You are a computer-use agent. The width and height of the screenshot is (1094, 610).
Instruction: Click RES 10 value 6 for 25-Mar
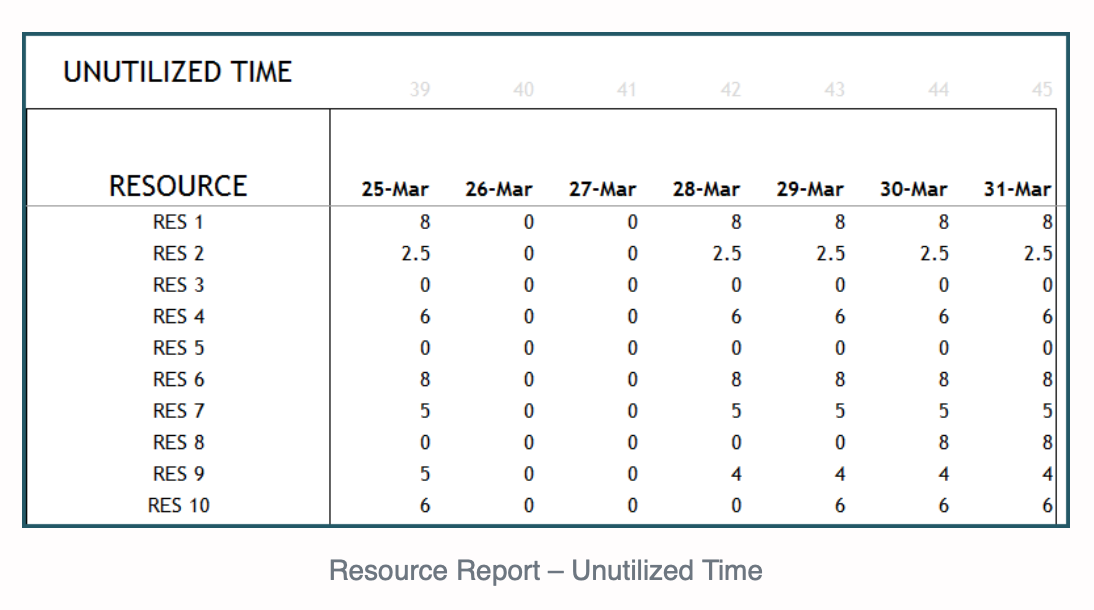click(x=425, y=505)
